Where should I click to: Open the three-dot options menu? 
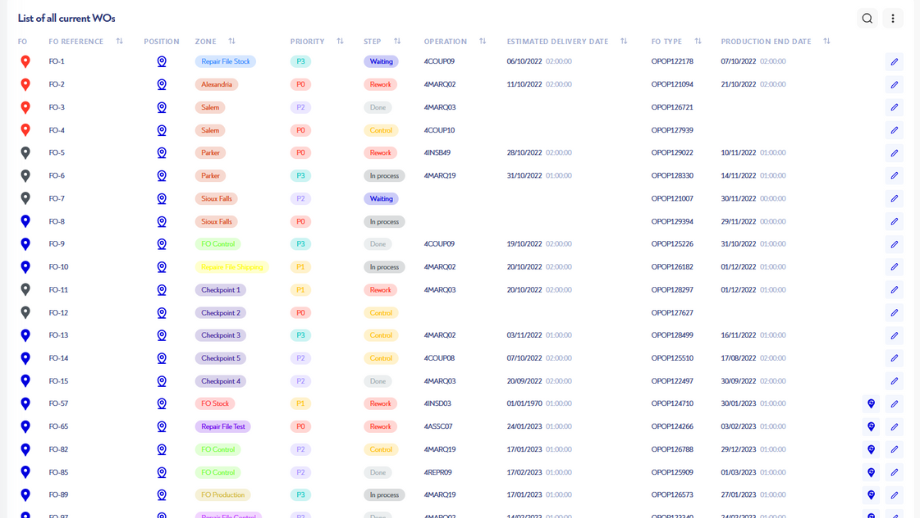pyautogui.click(x=893, y=18)
